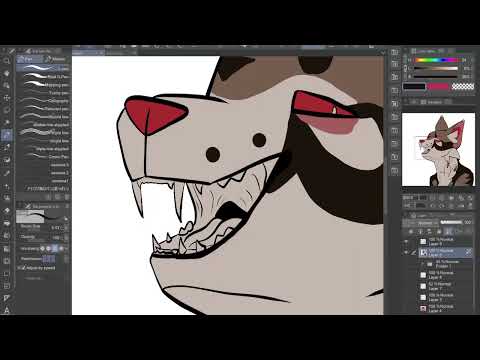
Task: Switch to the Pen sub tool tab
Action: pos(30,59)
